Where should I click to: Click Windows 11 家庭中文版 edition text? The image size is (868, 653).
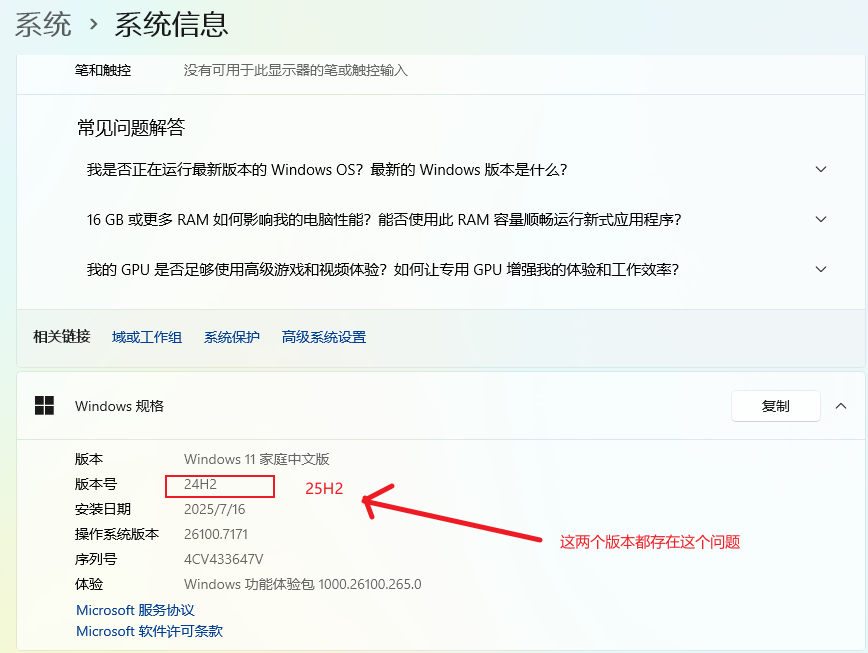tap(257, 459)
